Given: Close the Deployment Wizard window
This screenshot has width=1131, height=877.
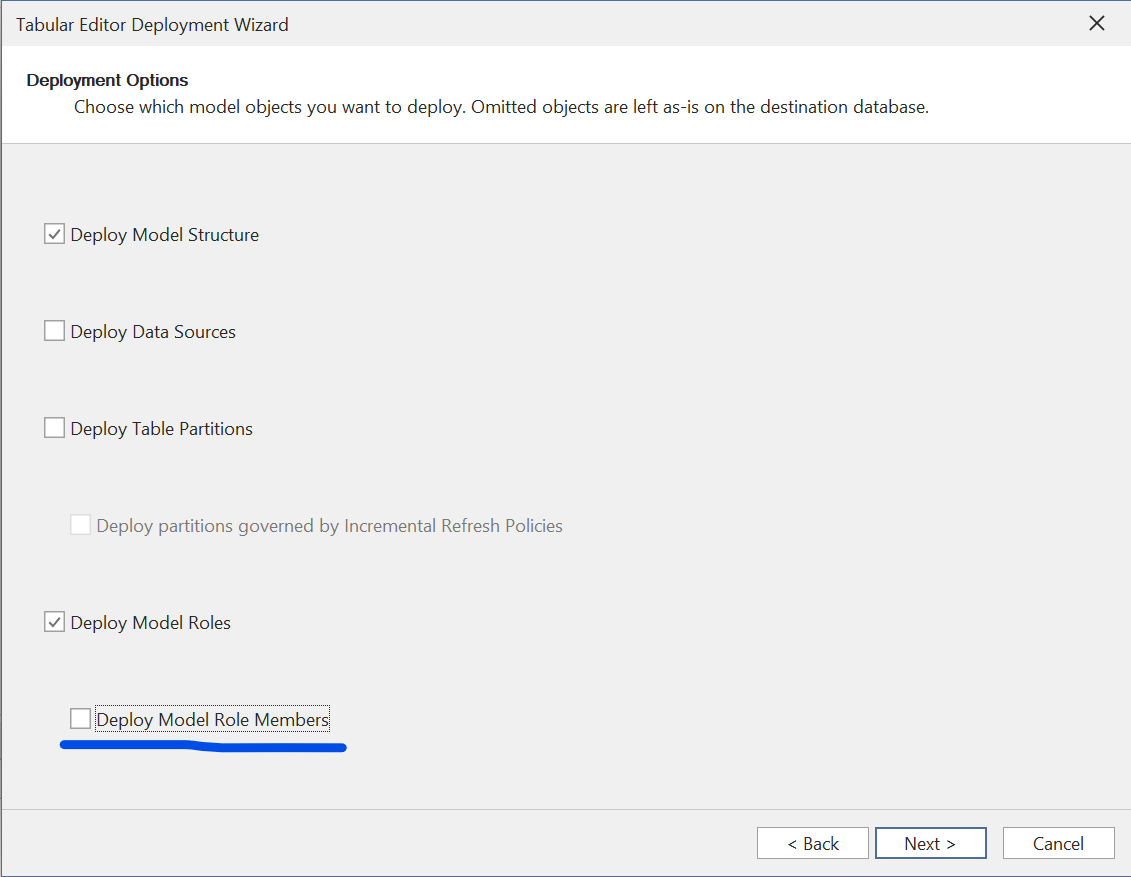Looking at the screenshot, I should coord(1096,22).
